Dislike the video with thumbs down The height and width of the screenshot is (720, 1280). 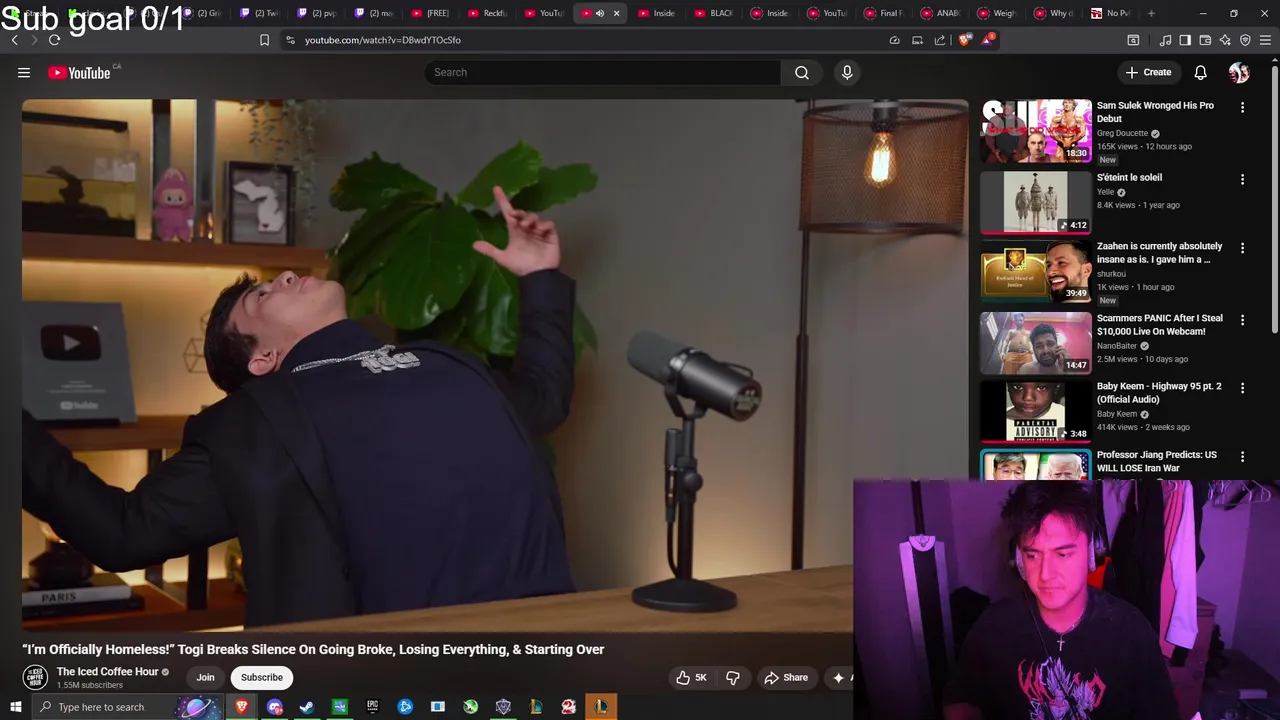(x=733, y=677)
